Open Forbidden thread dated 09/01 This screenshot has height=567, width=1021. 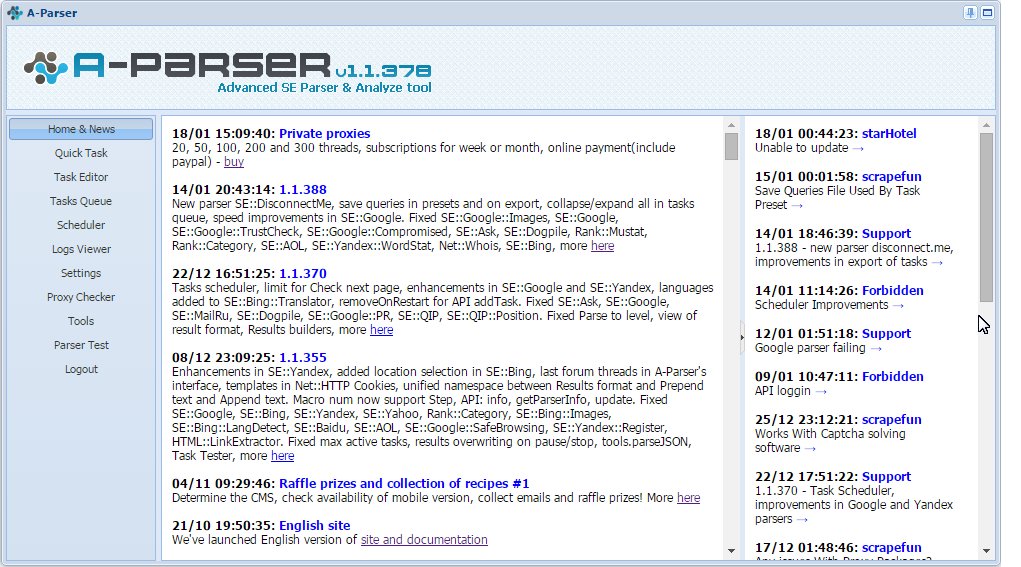click(892, 376)
